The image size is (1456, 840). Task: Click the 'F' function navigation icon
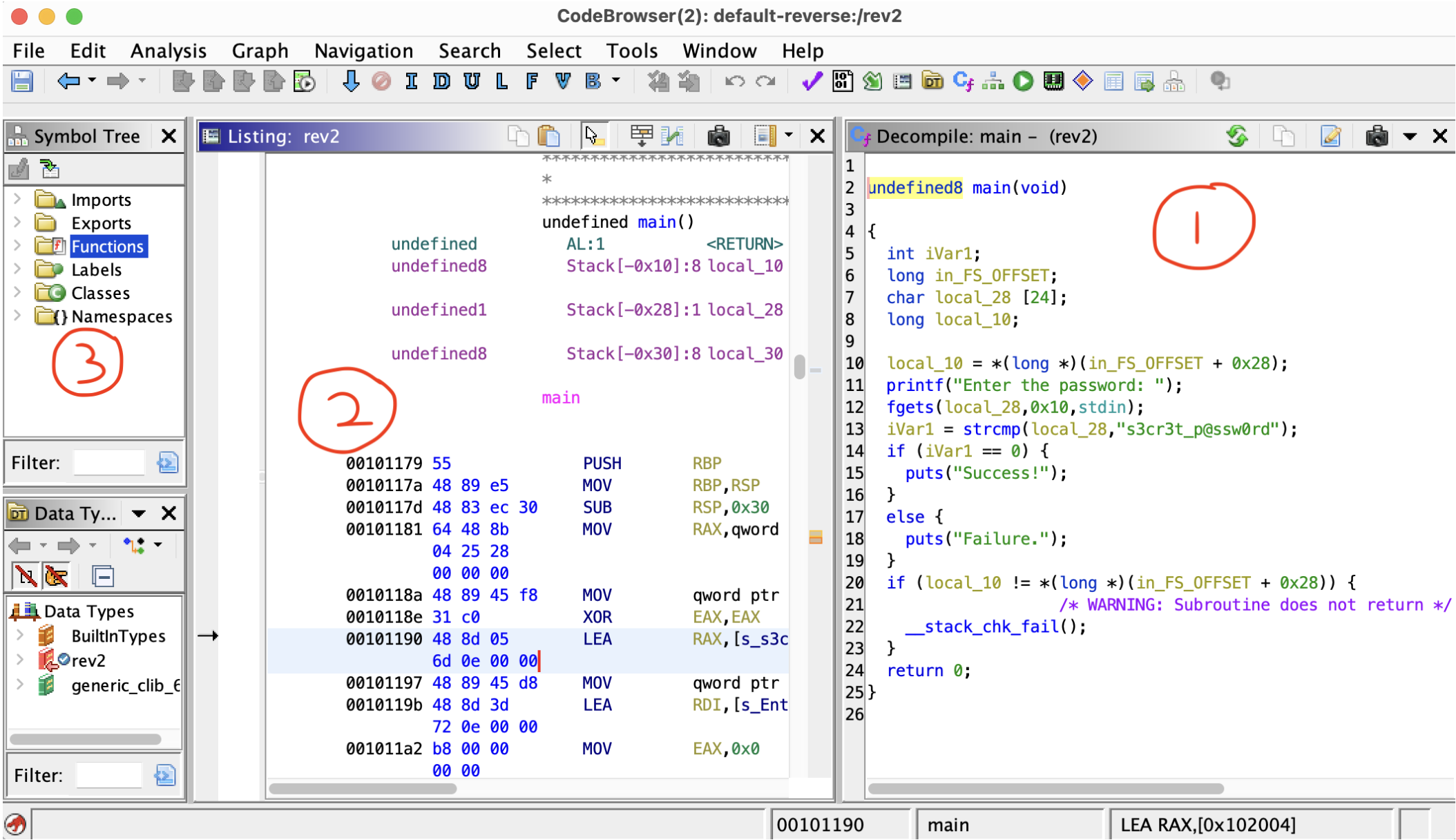tap(531, 82)
